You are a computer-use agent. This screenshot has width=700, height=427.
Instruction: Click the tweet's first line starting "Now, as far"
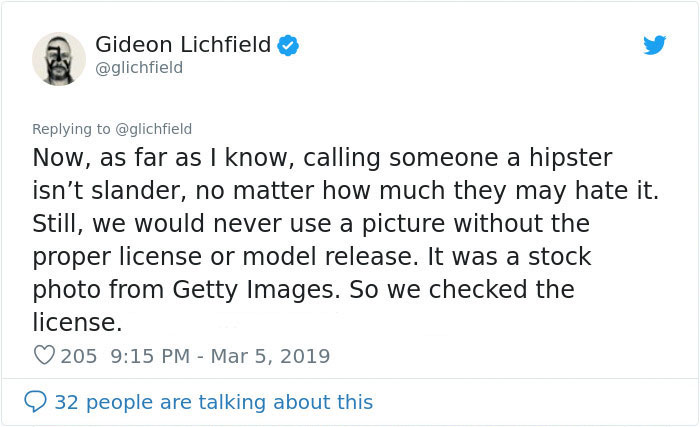point(320,158)
